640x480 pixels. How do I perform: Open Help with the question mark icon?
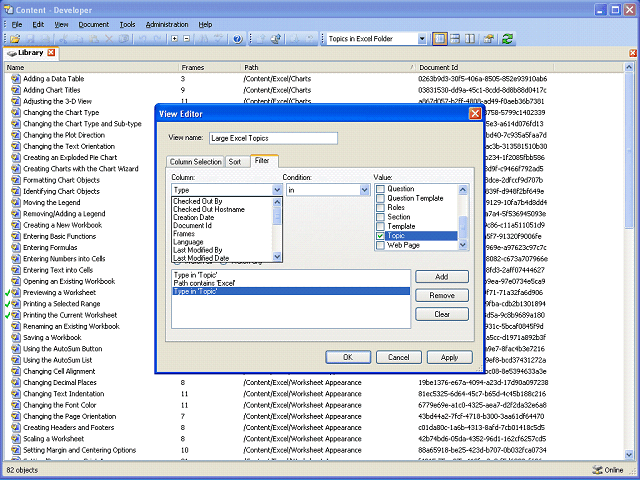pyautogui.click(x=238, y=39)
